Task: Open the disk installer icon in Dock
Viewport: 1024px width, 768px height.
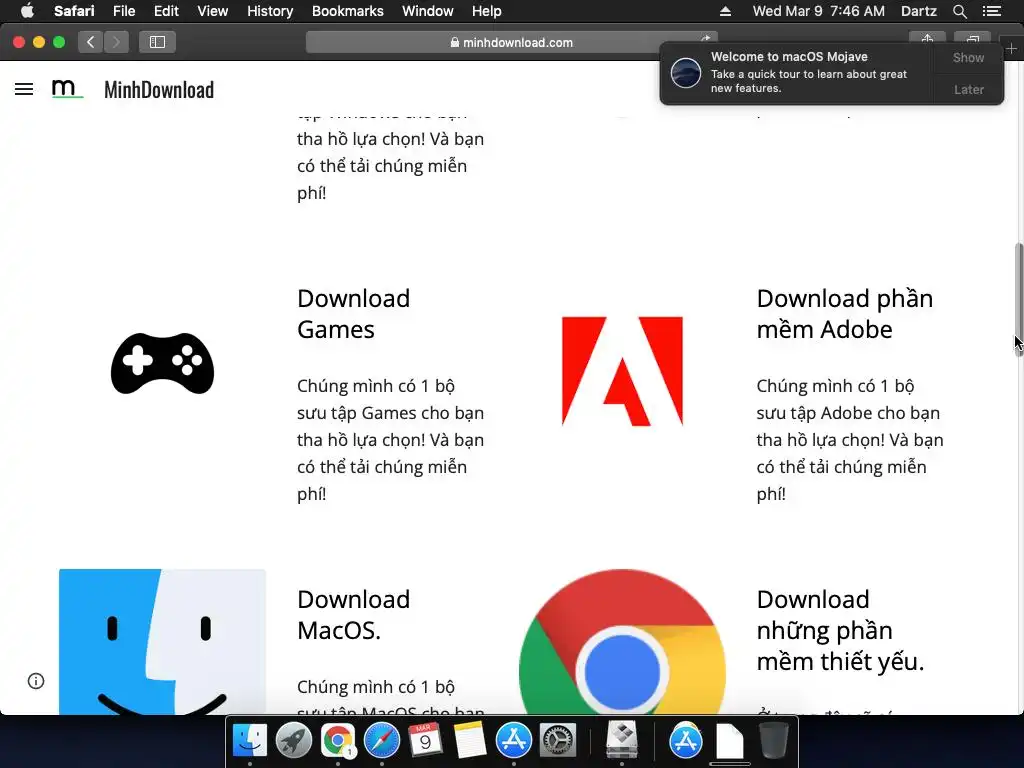Action: (621, 741)
